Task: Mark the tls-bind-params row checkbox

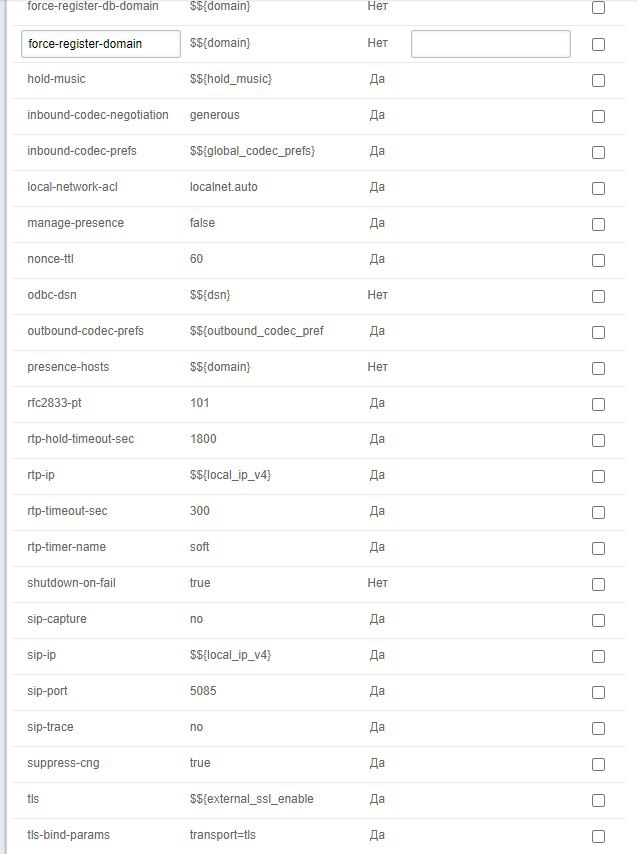Action: [598, 836]
